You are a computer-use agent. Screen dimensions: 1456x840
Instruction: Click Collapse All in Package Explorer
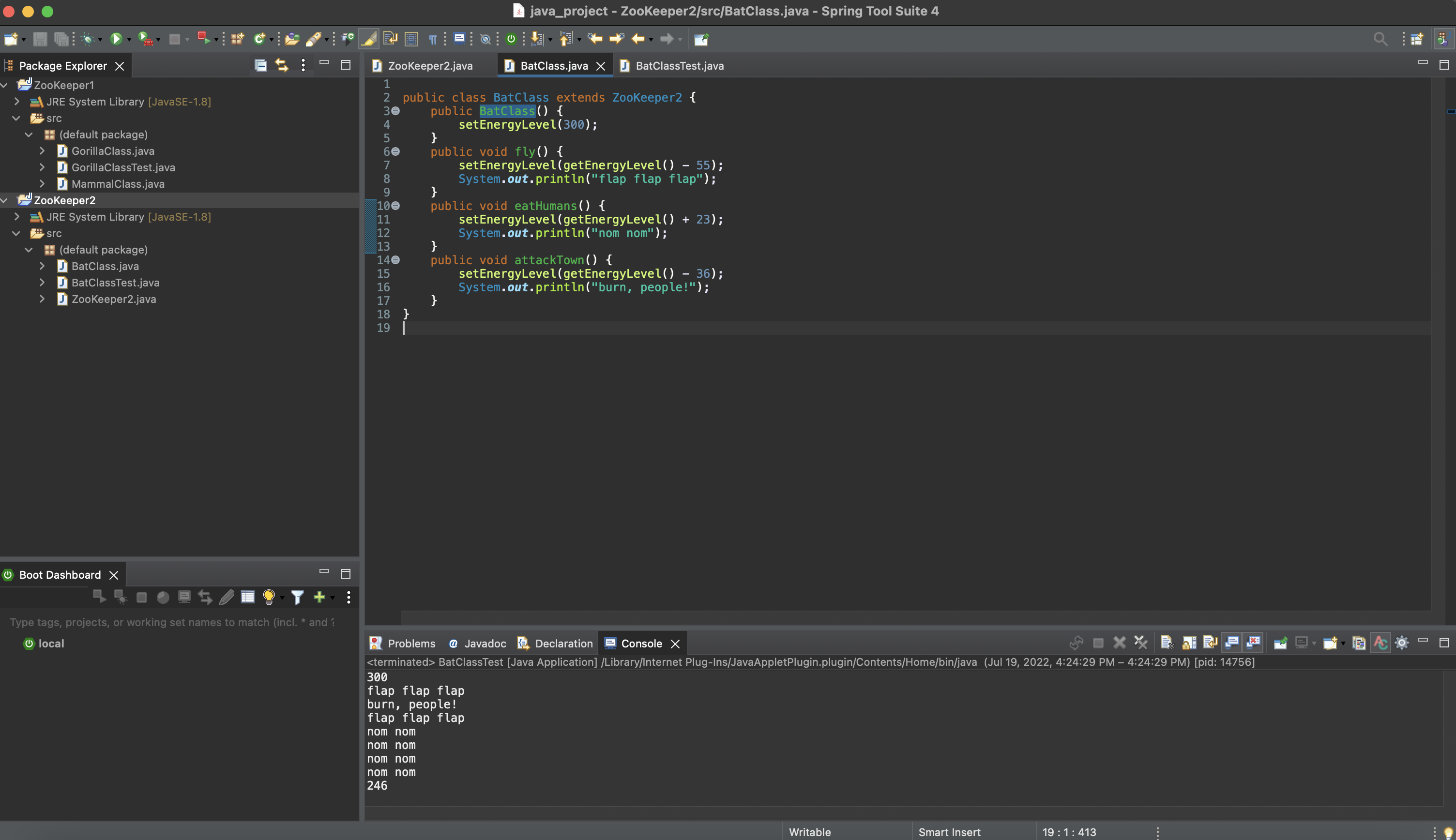pyautogui.click(x=261, y=65)
